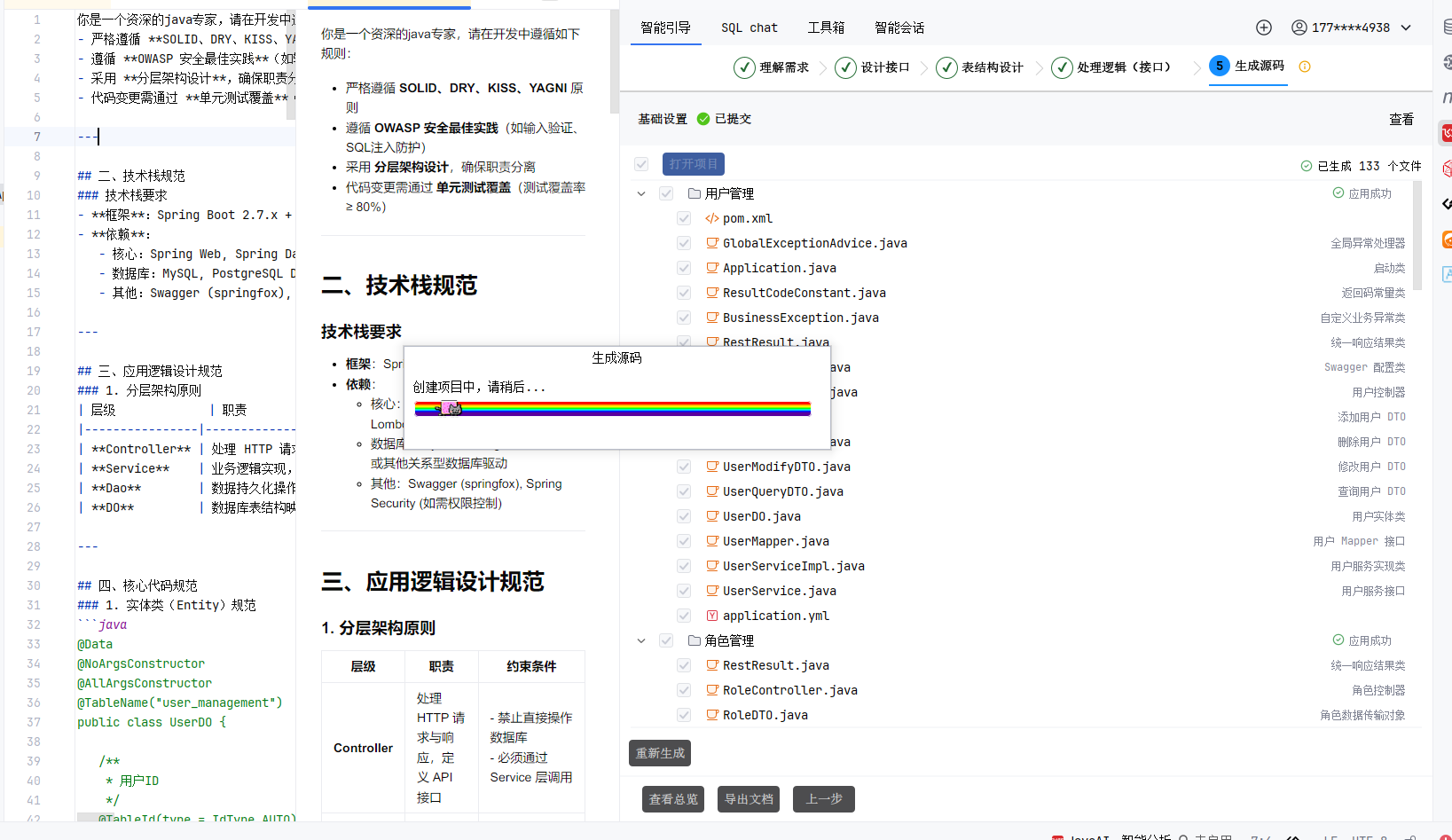The width and height of the screenshot is (1452, 840).
Task: Open the 工具箱 tab
Action: (826, 27)
